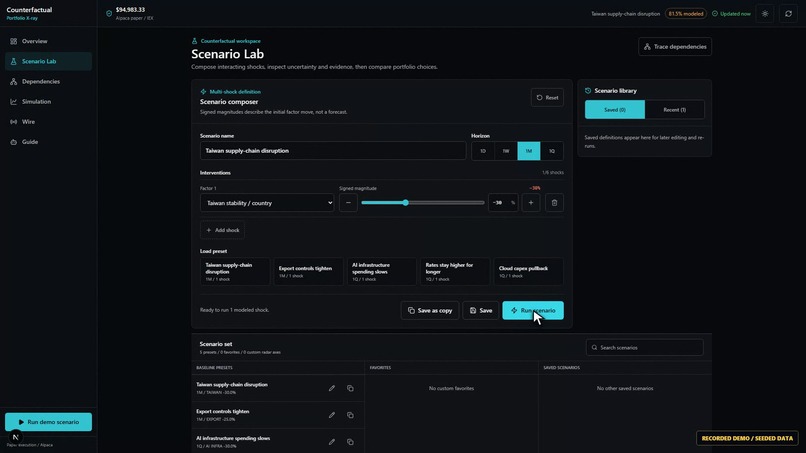
Task: Duplicate the Export controls tighten baseline preset
Action: click(x=350, y=415)
